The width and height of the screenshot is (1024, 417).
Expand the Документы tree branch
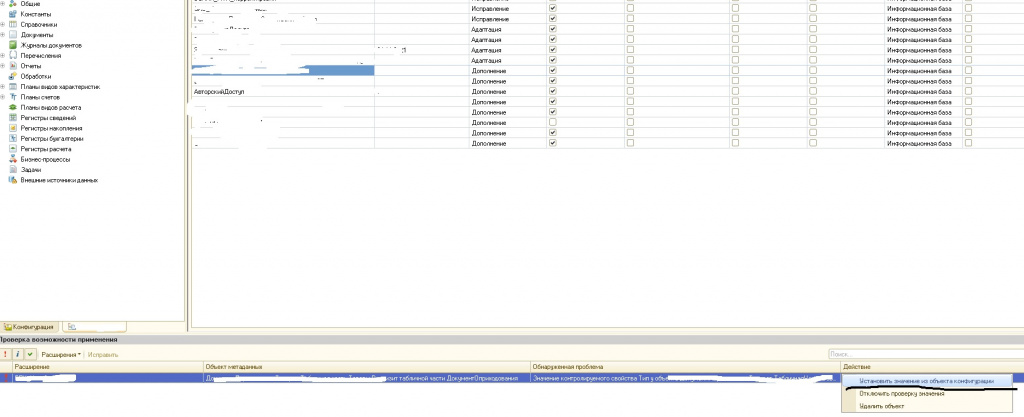pyautogui.click(x=3, y=35)
